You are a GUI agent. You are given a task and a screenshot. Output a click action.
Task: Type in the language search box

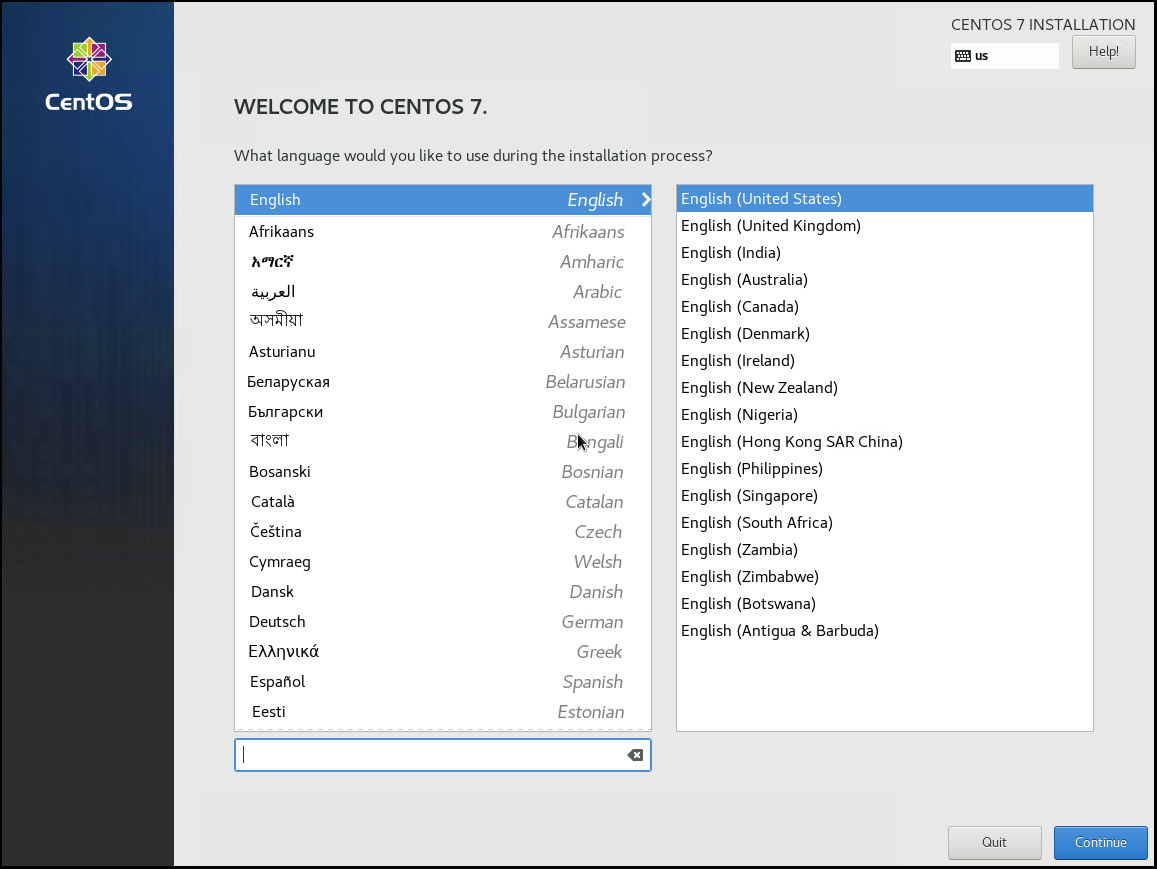pos(430,755)
